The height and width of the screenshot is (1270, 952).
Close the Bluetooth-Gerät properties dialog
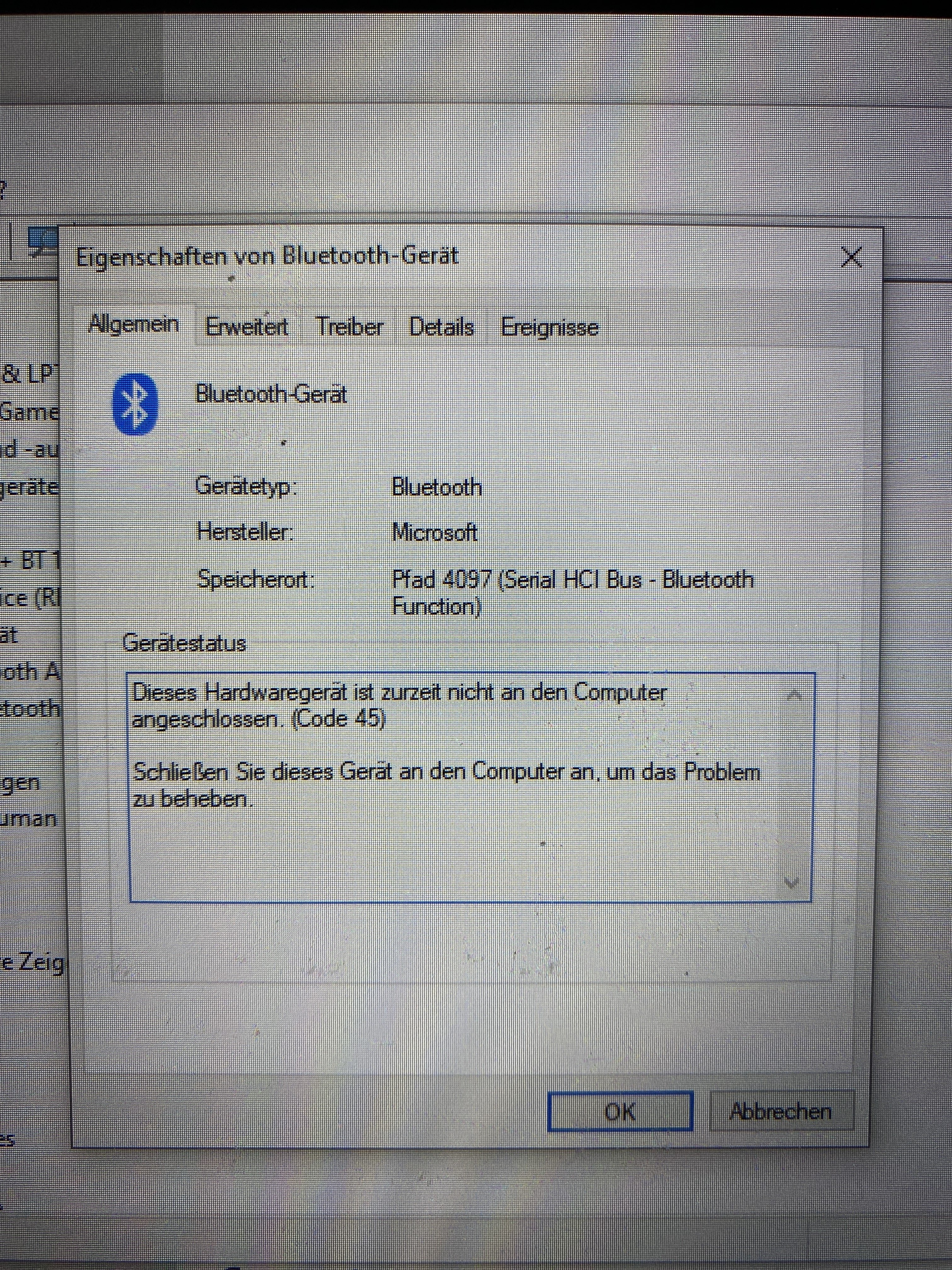(x=851, y=257)
